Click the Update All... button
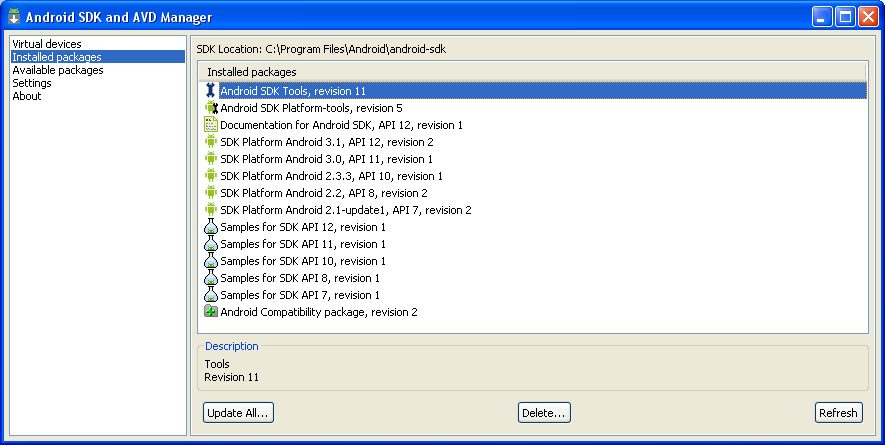 [x=238, y=412]
